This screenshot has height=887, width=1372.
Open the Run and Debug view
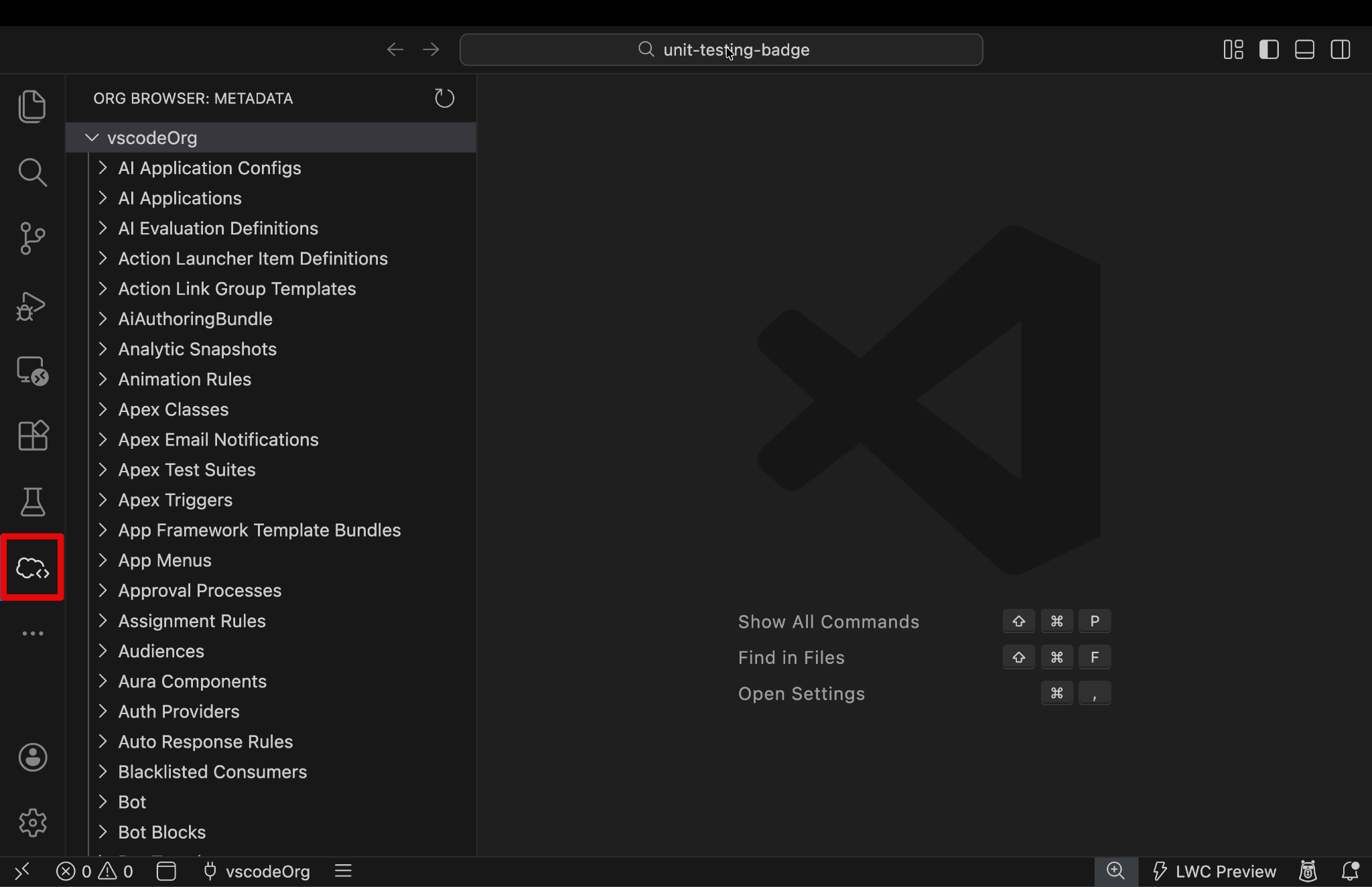(x=32, y=305)
